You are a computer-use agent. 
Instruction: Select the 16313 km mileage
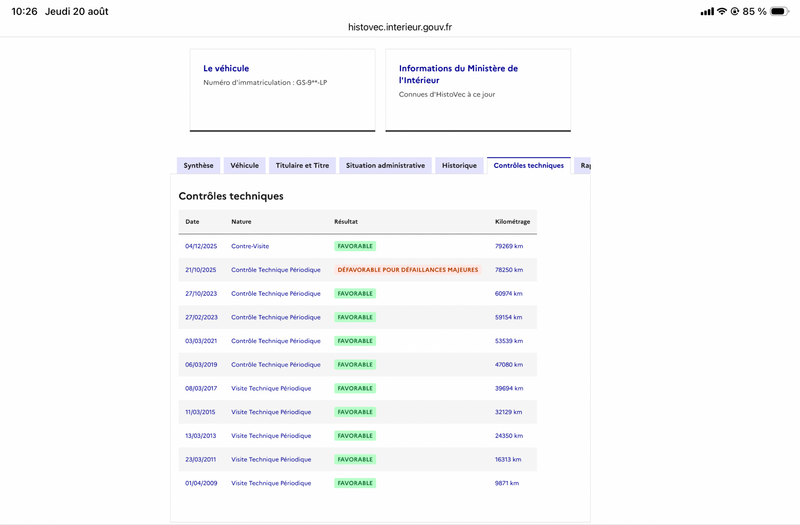(508, 459)
